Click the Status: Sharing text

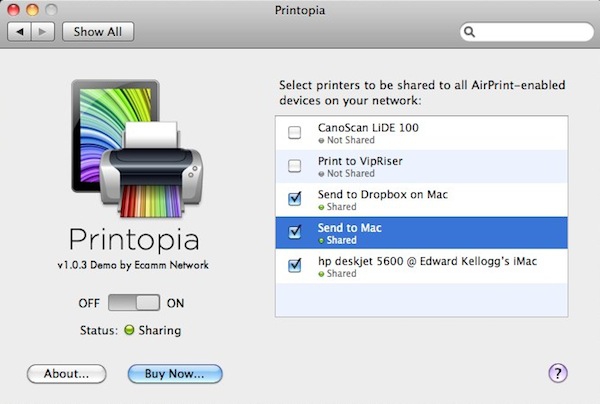coord(130,330)
